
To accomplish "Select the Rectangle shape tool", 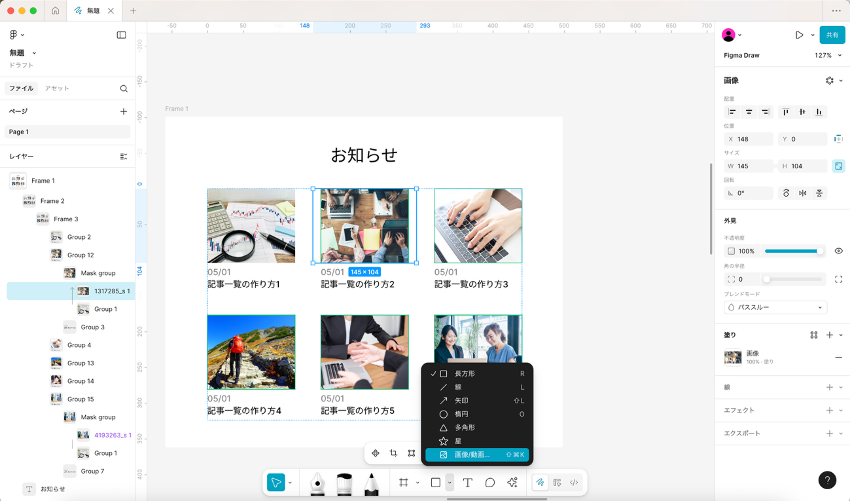I will [x=435, y=482].
